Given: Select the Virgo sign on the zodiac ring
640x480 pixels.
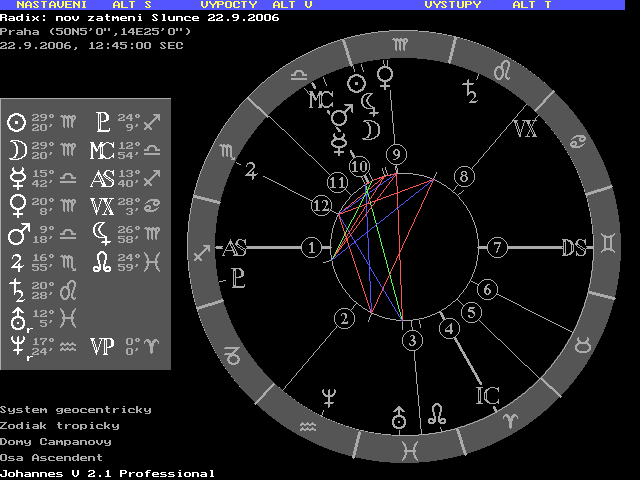Looking at the screenshot, I should (400, 44).
